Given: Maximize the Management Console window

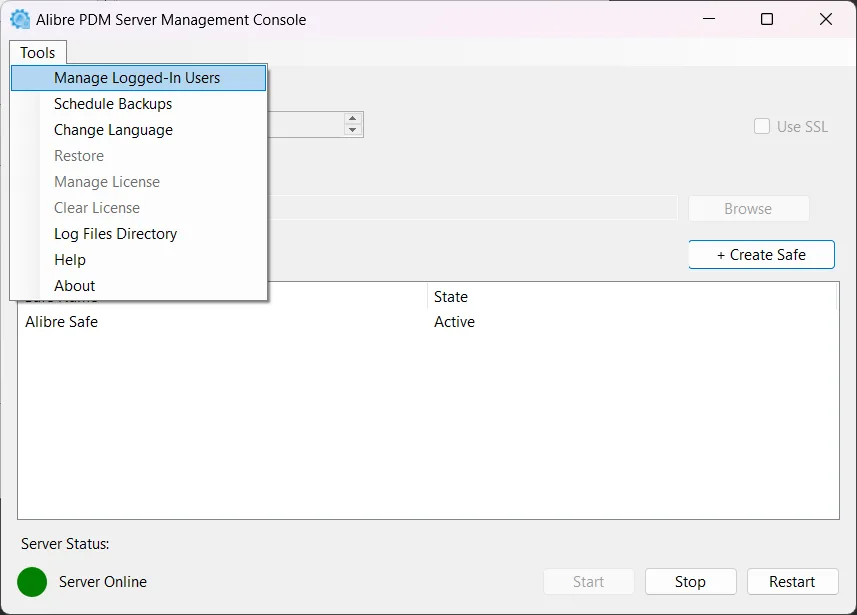Looking at the screenshot, I should tap(767, 19).
